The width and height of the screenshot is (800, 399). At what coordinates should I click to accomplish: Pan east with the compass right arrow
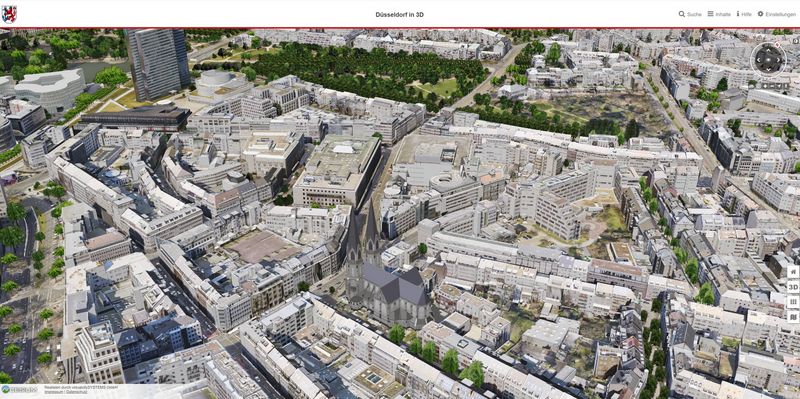tap(778, 60)
